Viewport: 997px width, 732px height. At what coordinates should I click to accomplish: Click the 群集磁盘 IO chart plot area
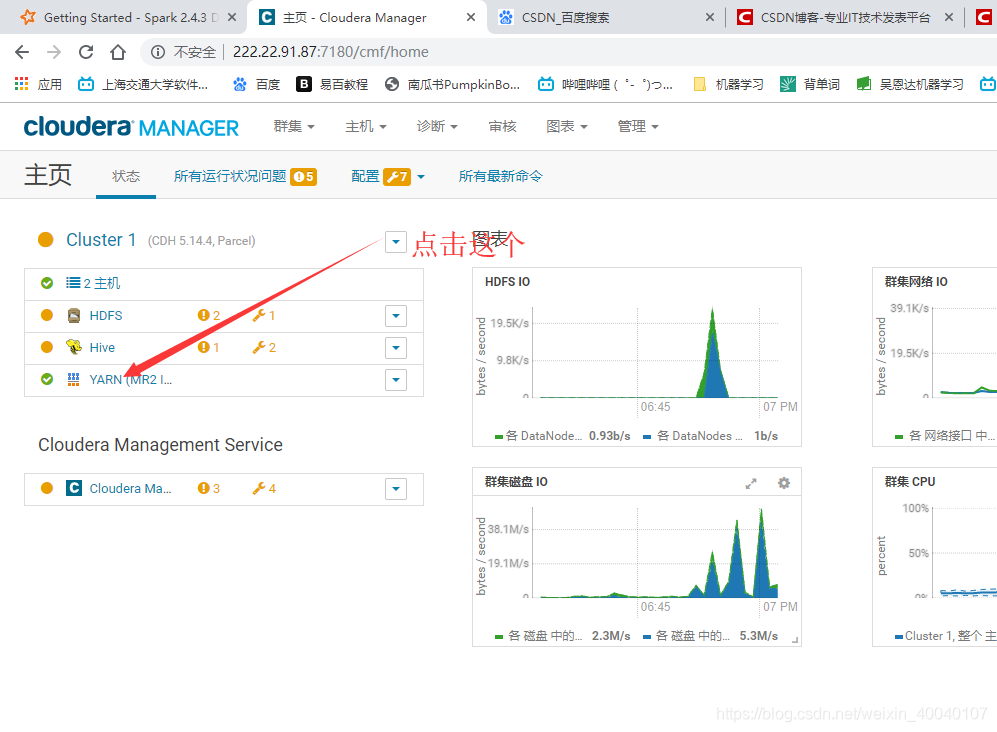tap(655, 552)
